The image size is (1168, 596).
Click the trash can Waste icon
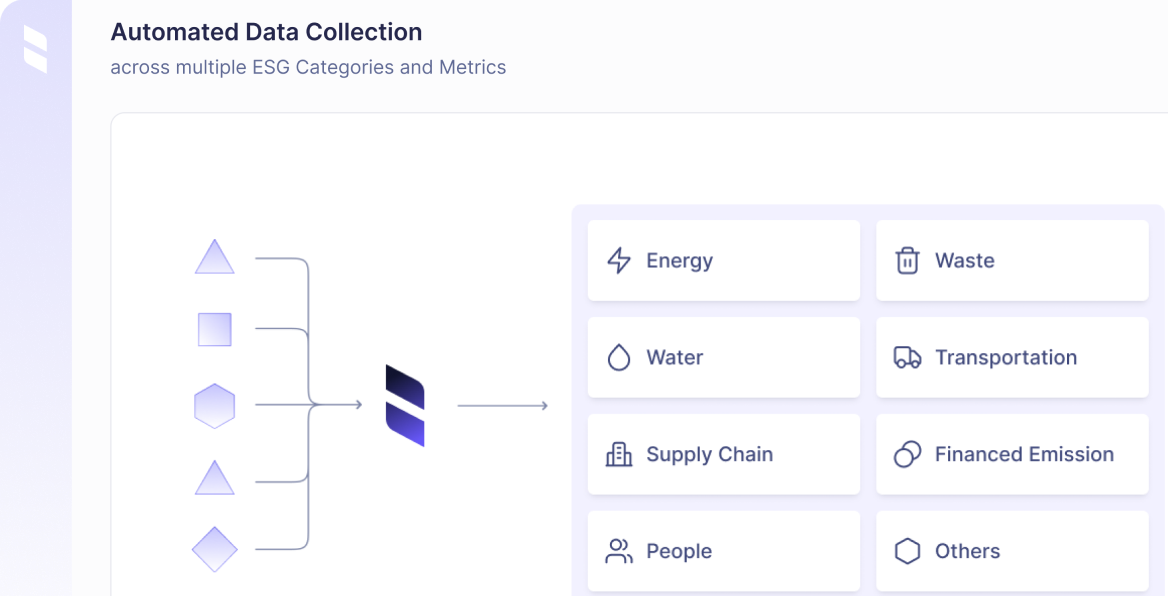[907, 261]
